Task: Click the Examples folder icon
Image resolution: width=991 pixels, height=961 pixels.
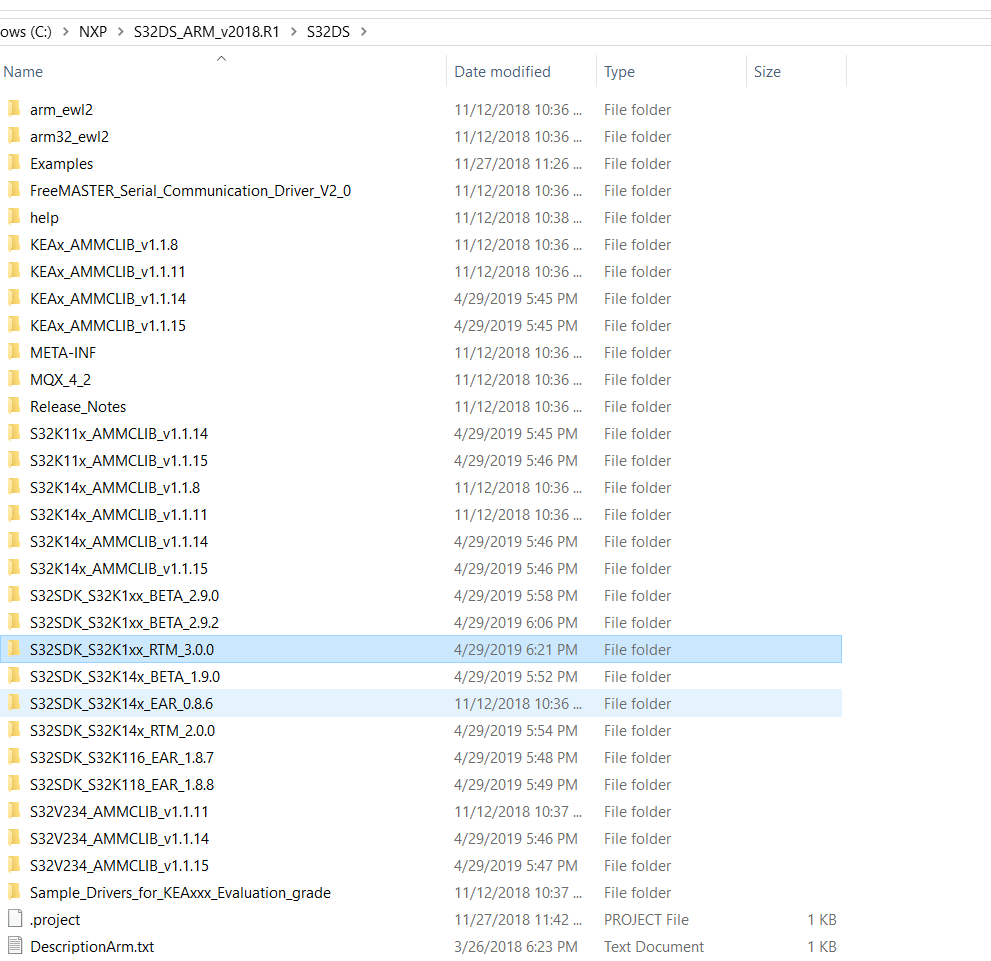Action: click(x=15, y=163)
